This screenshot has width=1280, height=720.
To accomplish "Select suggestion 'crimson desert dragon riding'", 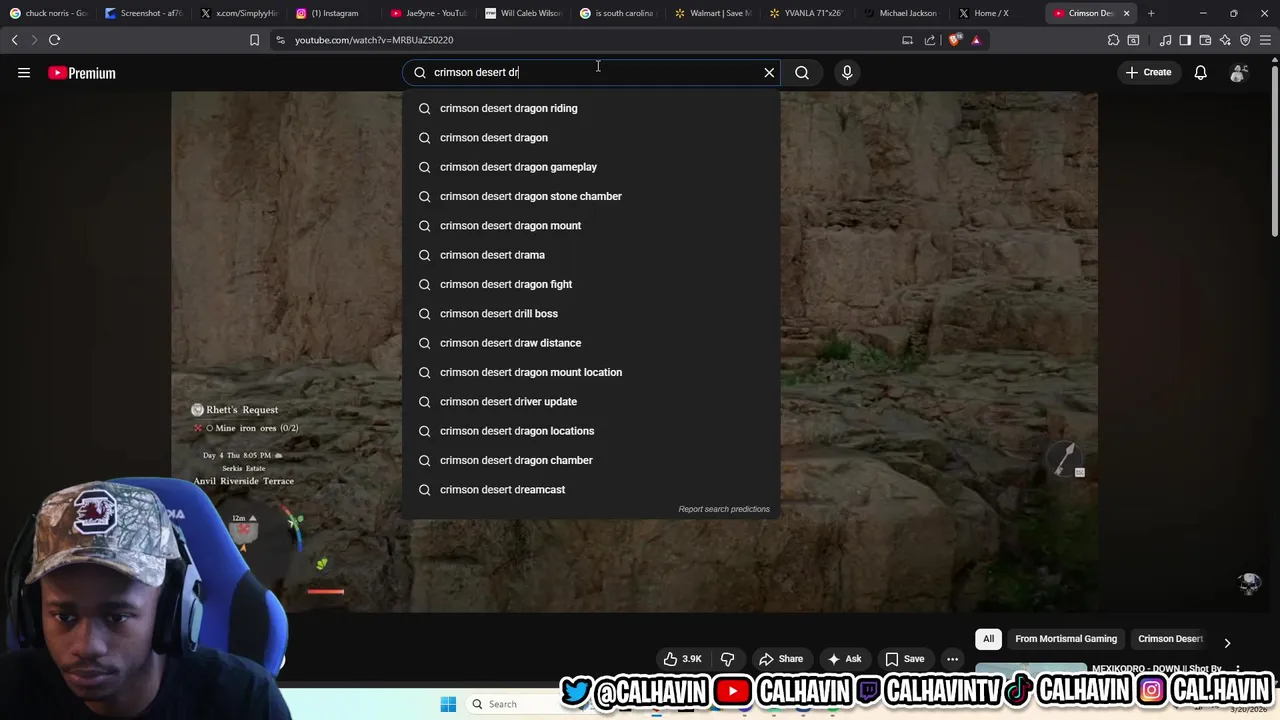I will [x=591, y=108].
